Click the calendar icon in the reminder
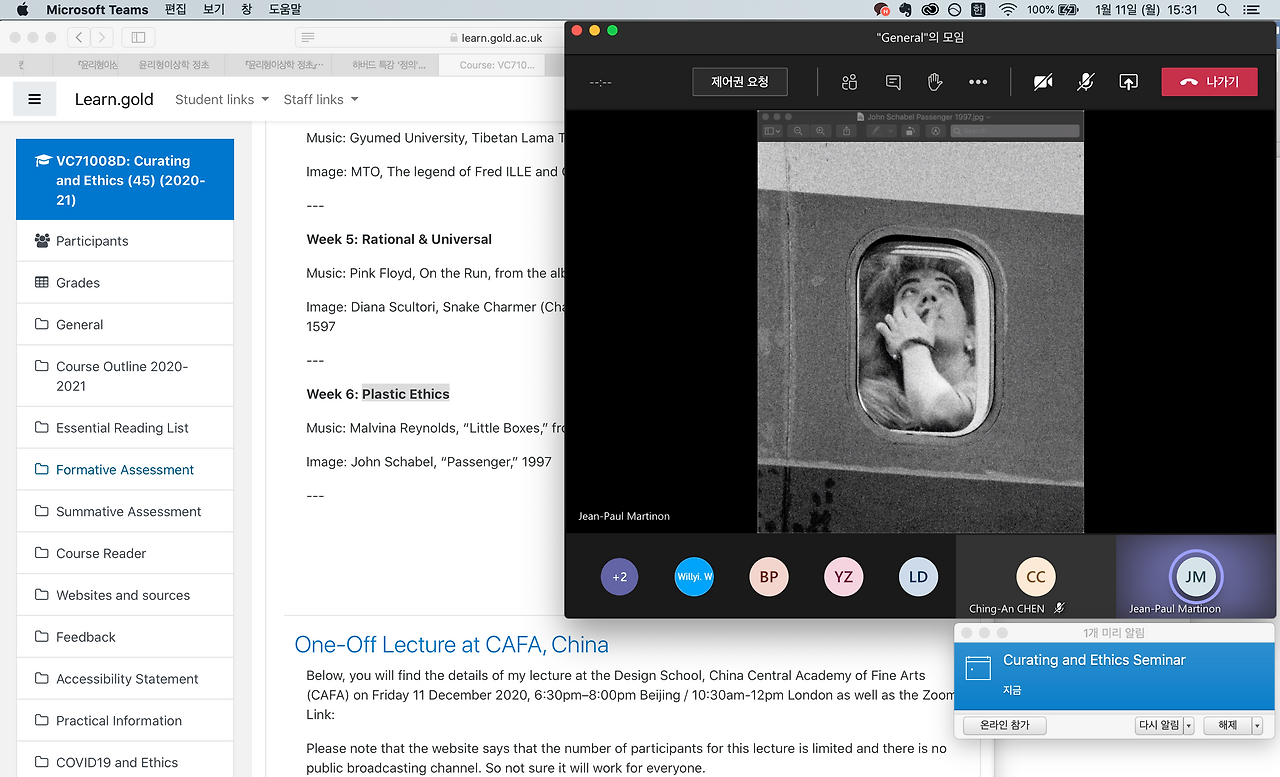The width and height of the screenshot is (1280, 777). [977, 668]
